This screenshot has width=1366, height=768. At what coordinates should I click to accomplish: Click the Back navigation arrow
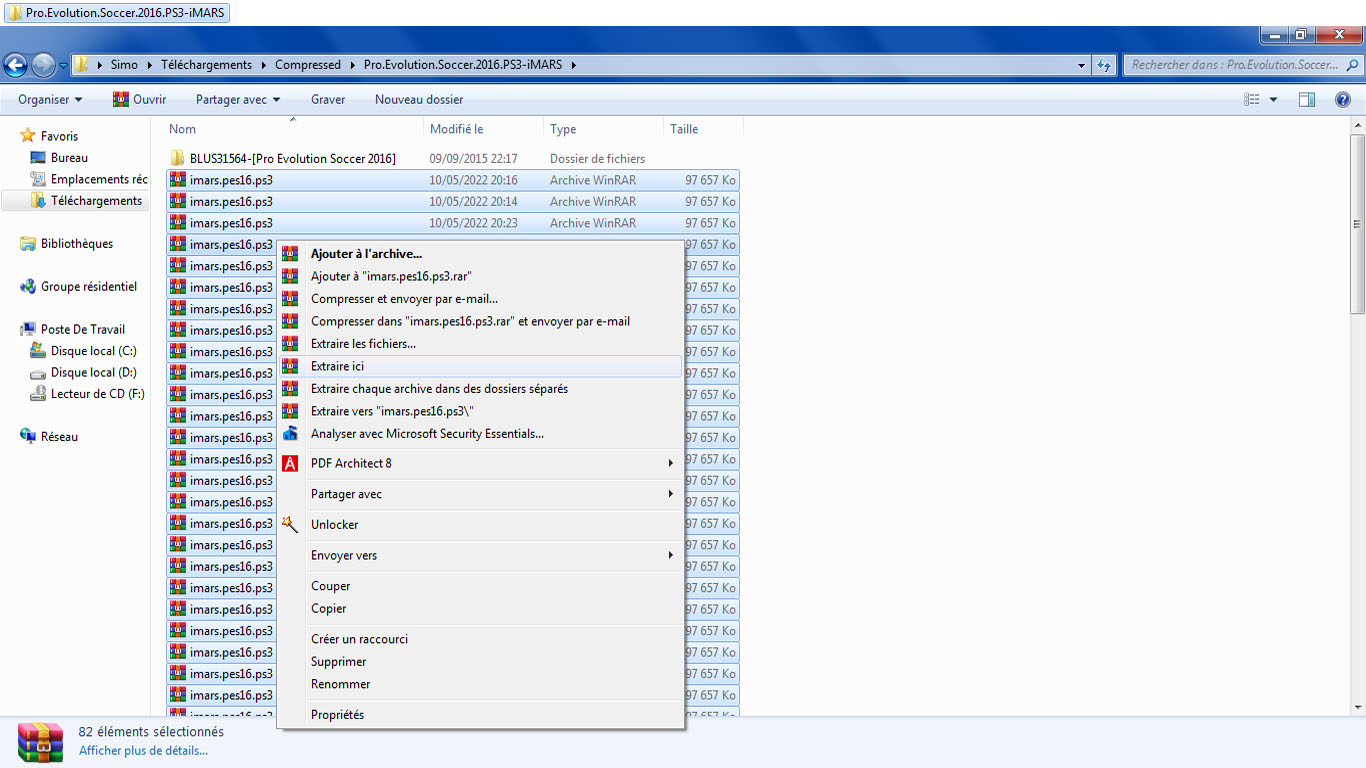click(x=16, y=66)
